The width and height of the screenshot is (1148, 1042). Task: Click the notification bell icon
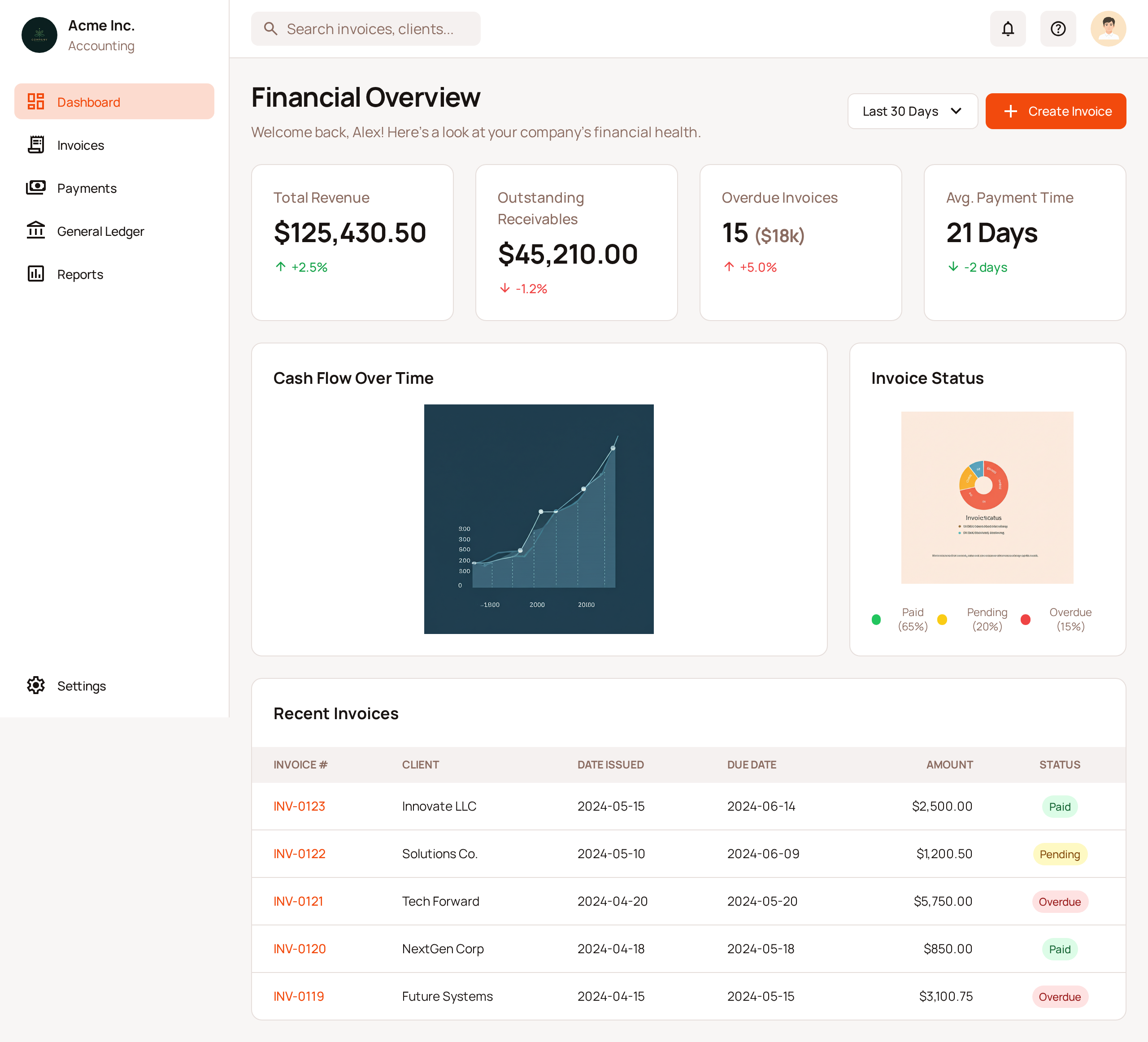pos(1008,28)
